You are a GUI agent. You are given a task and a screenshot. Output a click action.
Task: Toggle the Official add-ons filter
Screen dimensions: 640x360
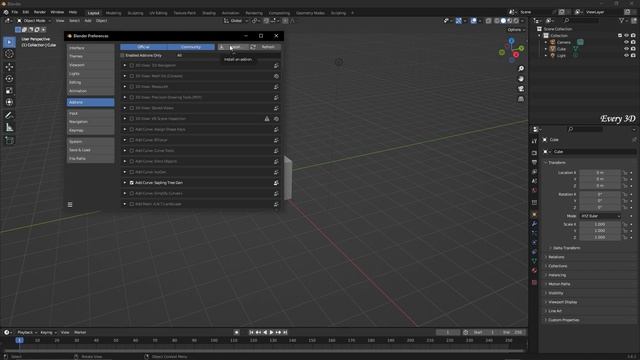tap(144, 47)
